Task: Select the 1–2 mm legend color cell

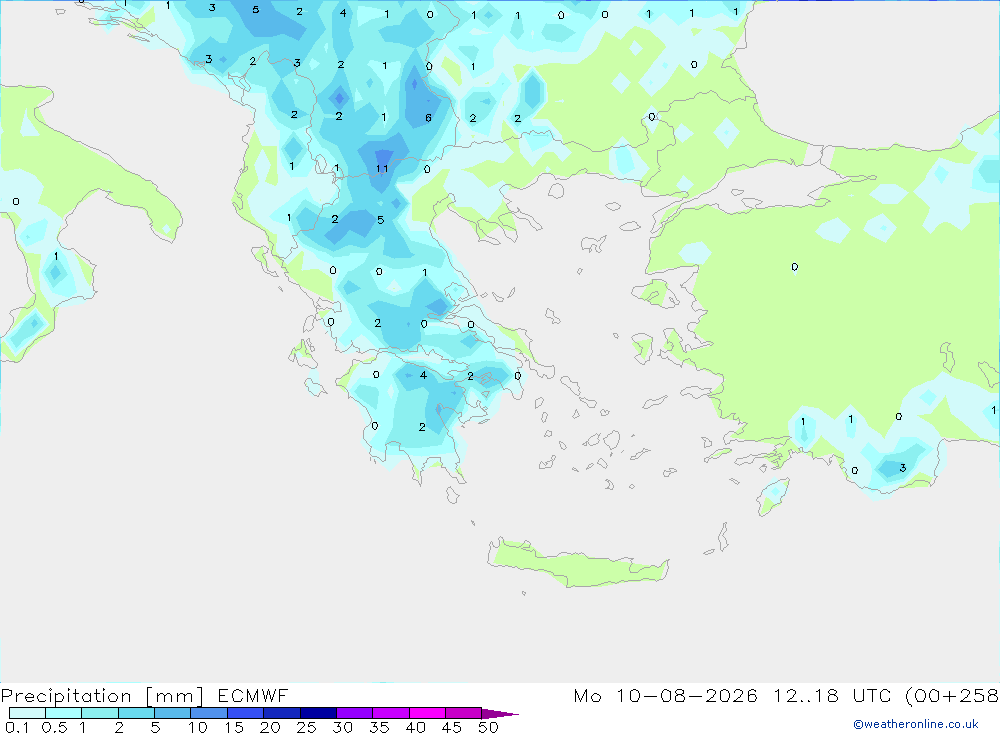Action: tap(100, 713)
